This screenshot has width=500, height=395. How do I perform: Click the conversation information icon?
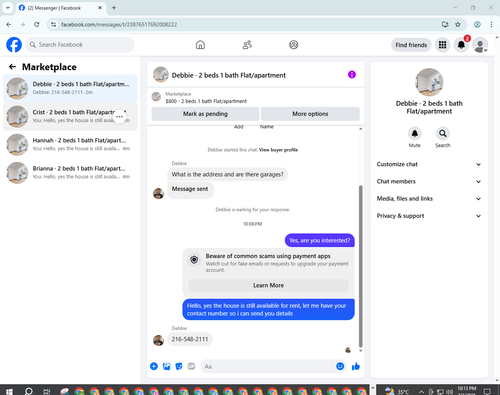pos(352,75)
